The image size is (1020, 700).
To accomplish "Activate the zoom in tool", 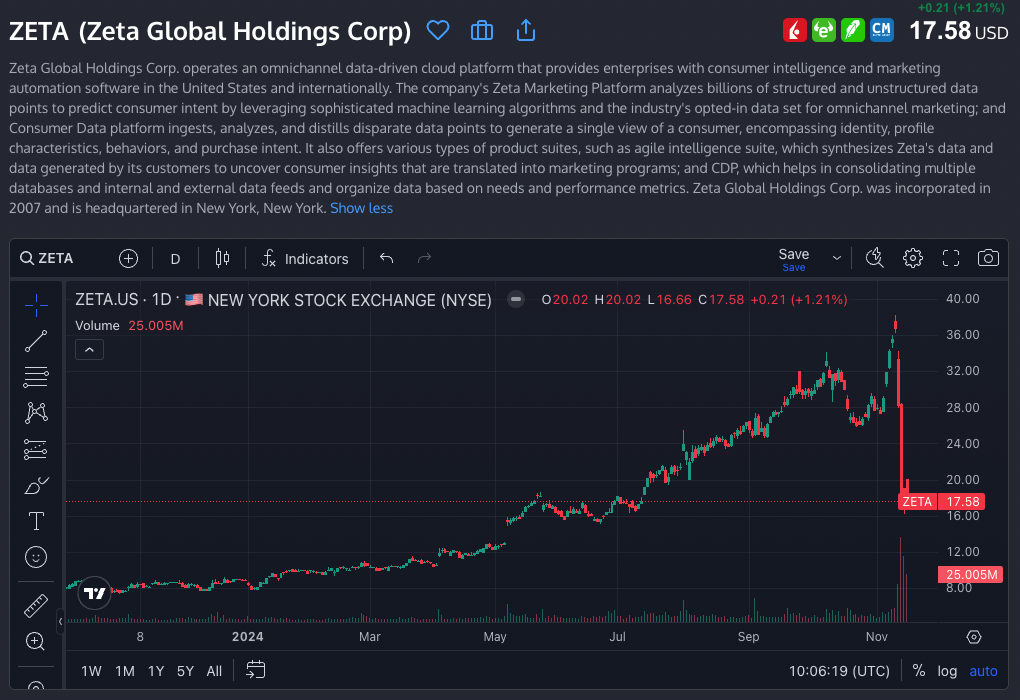I will 36,641.
